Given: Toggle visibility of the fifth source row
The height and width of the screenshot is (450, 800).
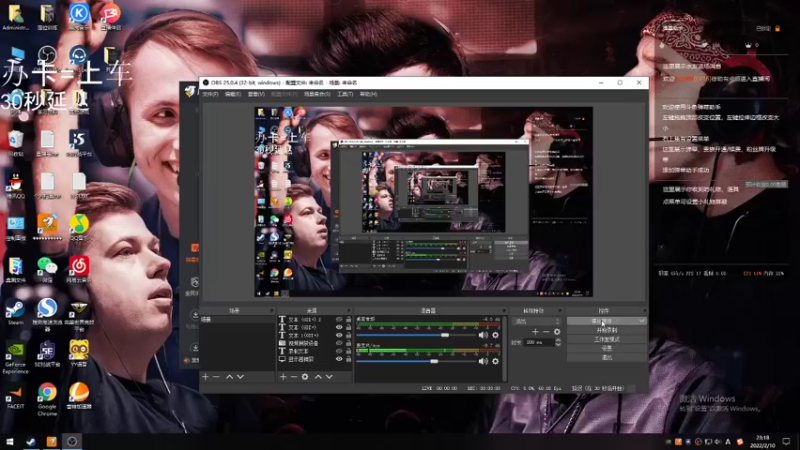Looking at the screenshot, I should tap(339, 351).
